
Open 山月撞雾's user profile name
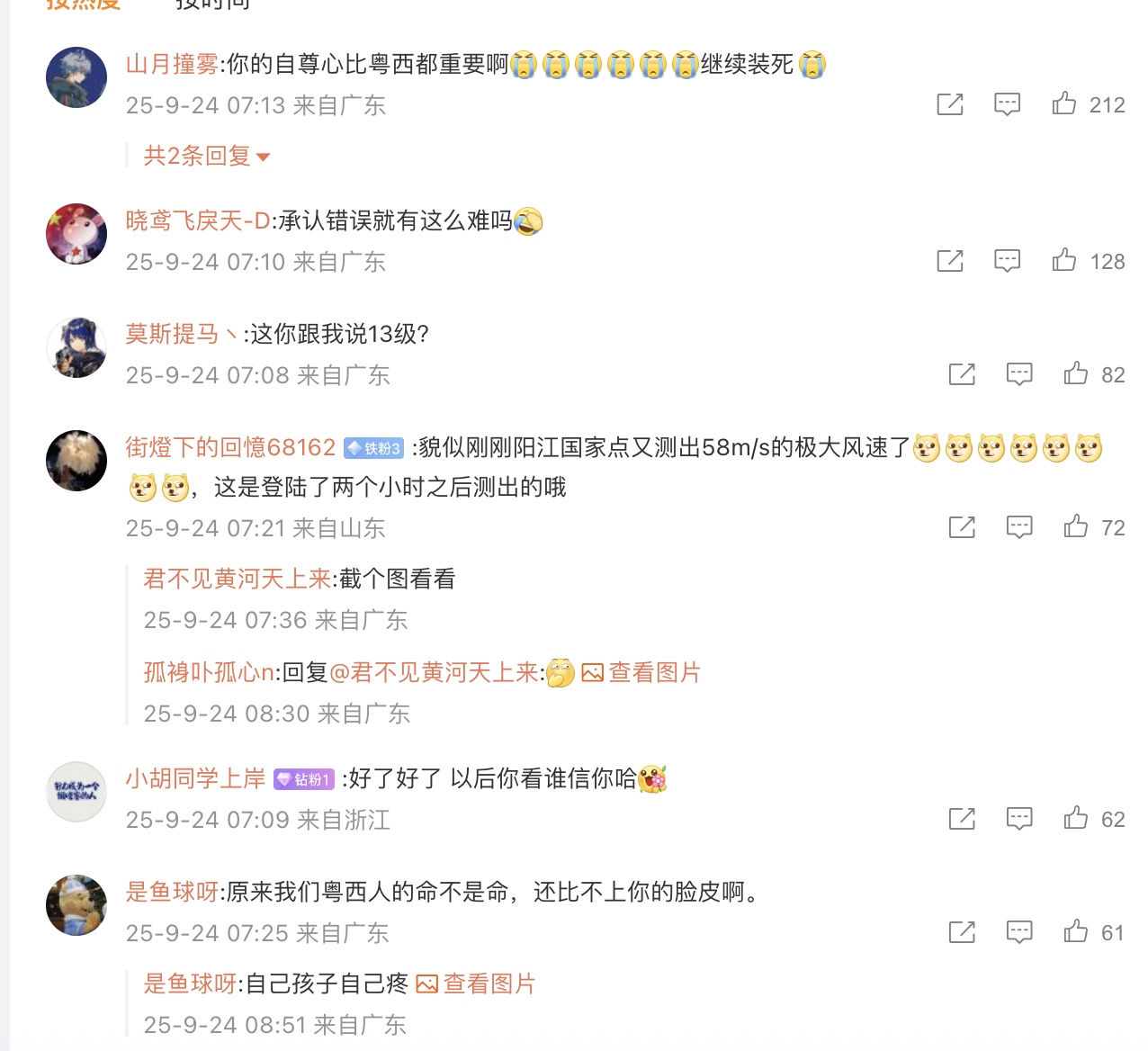[172, 64]
